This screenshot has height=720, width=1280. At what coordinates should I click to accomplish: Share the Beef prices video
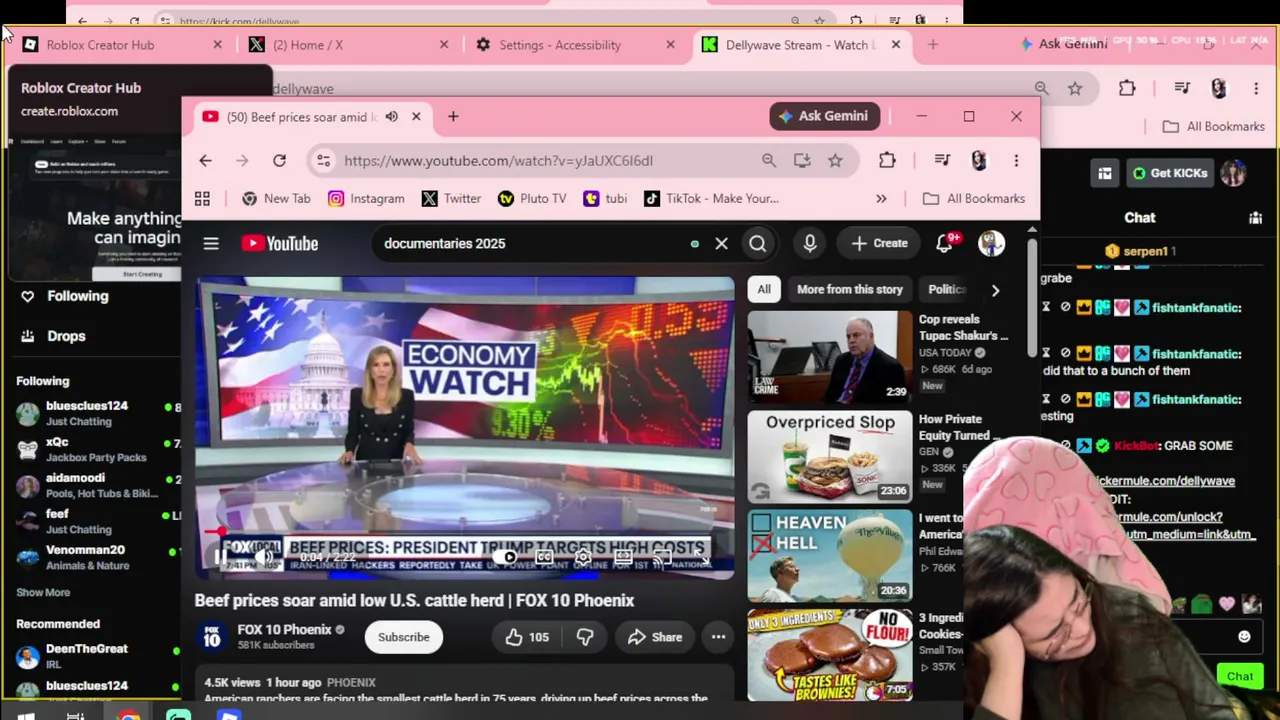[x=655, y=637]
